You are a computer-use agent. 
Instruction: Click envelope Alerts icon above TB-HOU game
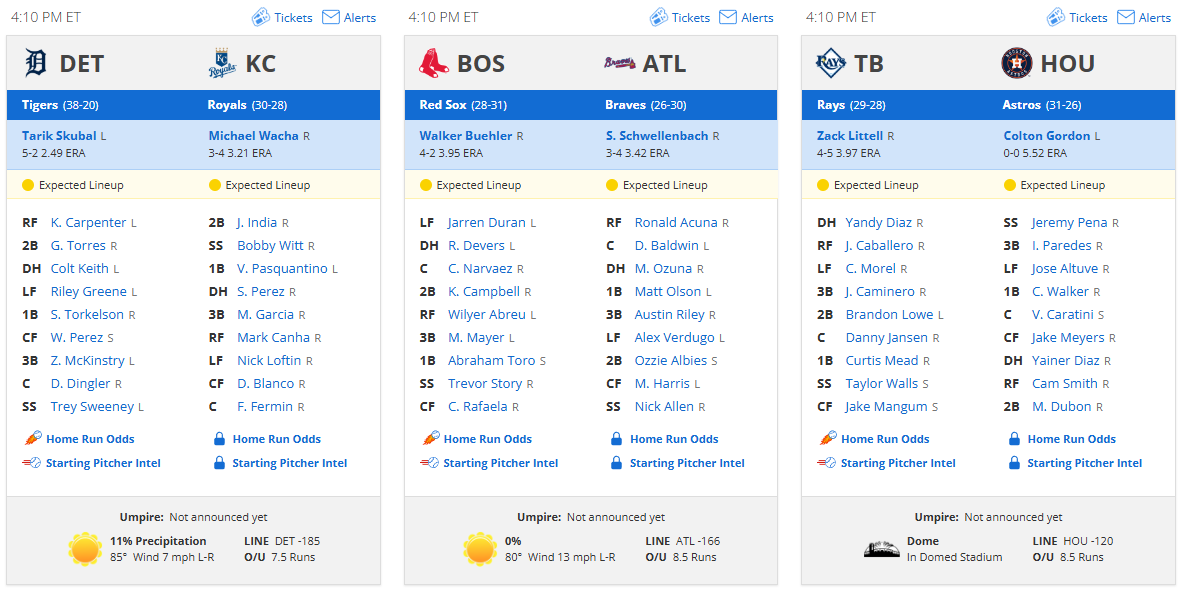(1126, 17)
